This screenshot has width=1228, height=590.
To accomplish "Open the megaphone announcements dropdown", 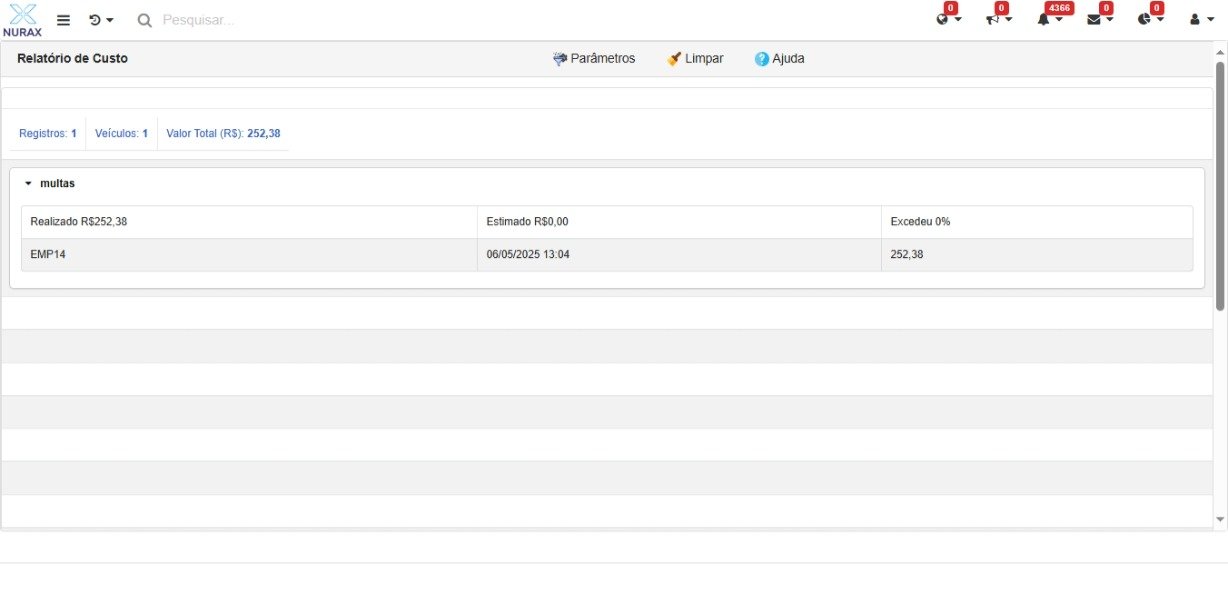I will [998, 19].
